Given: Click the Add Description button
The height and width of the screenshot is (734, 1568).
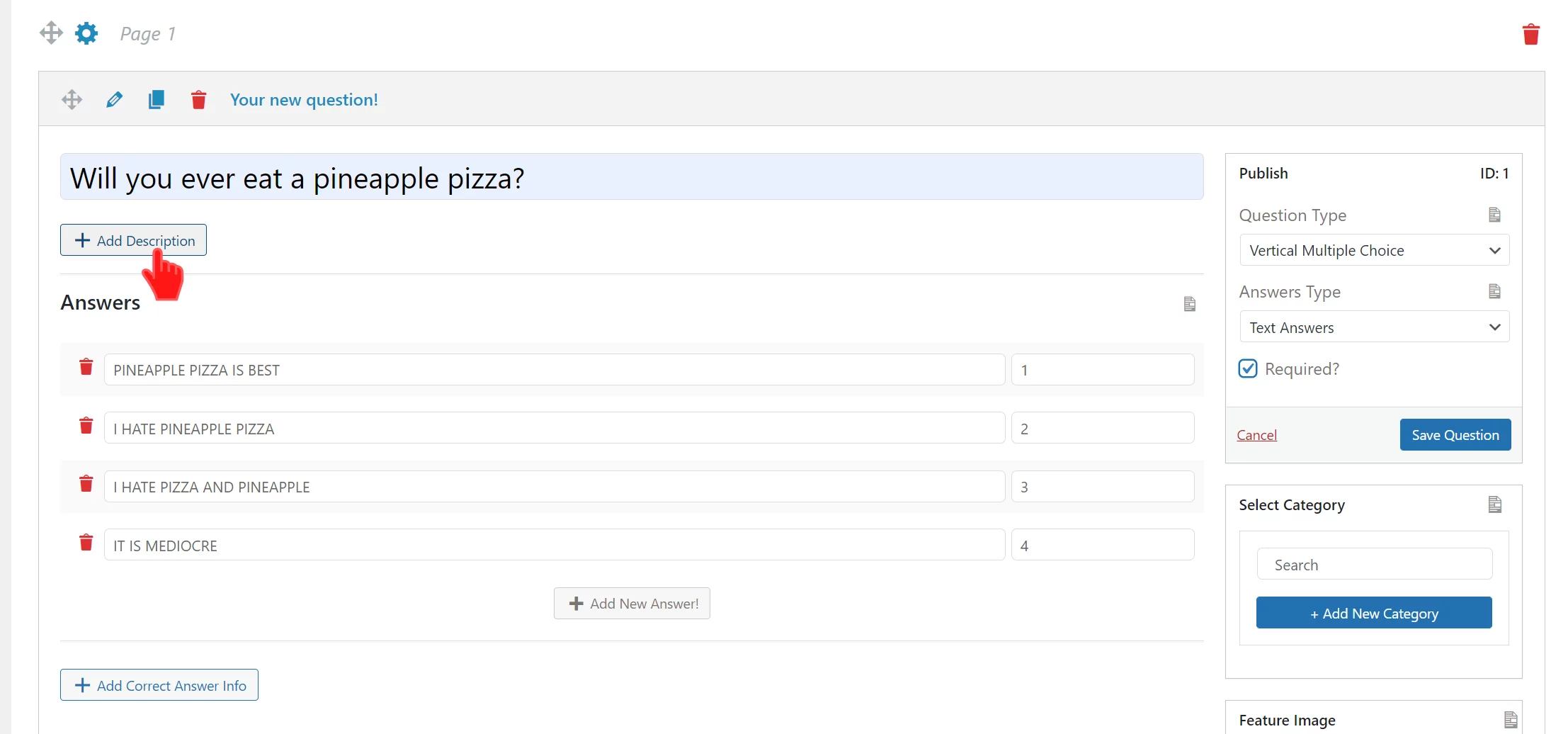Looking at the screenshot, I should click(x=133, y=240).
